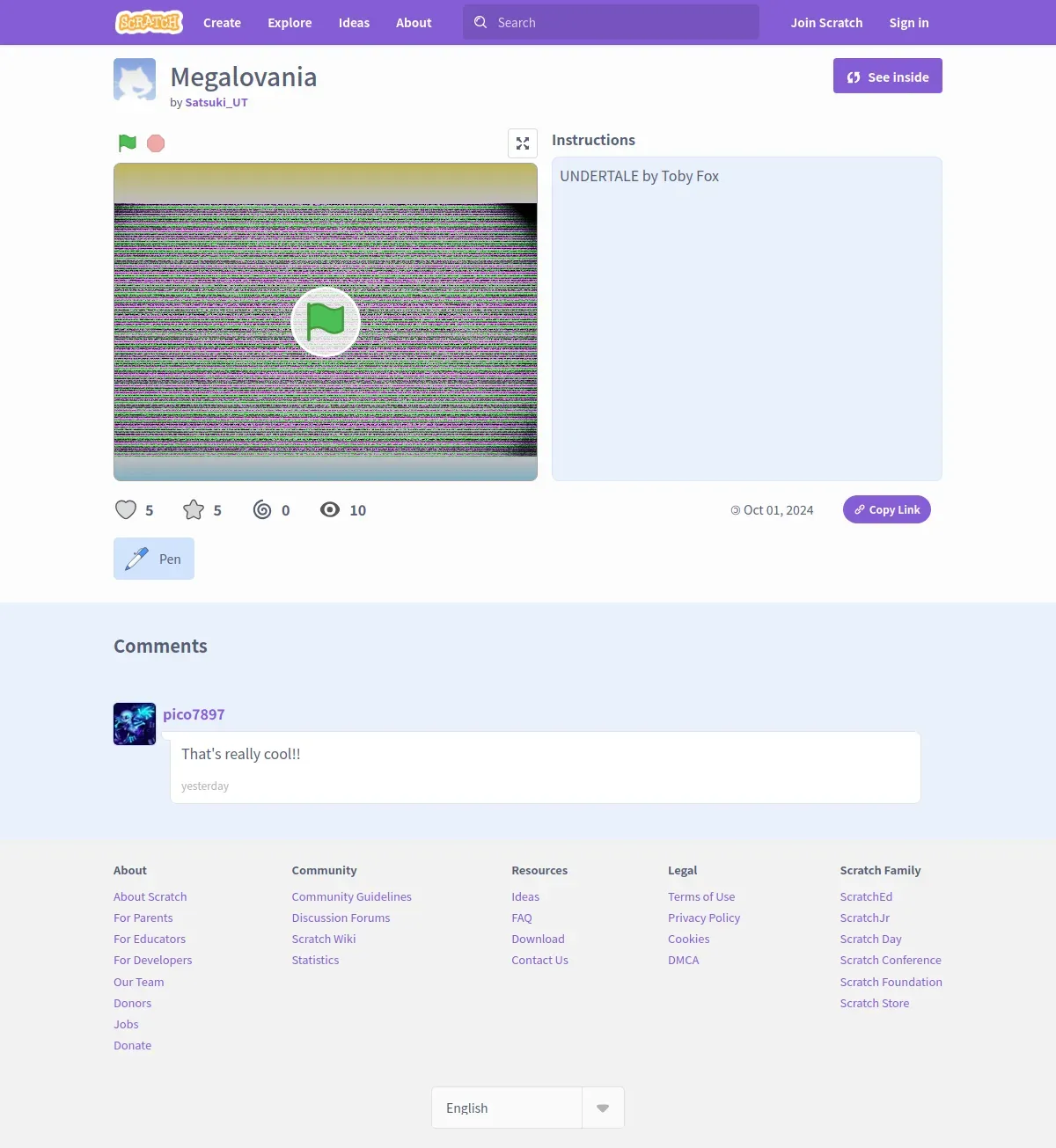Click the magnifier search icon

(480, 22)
